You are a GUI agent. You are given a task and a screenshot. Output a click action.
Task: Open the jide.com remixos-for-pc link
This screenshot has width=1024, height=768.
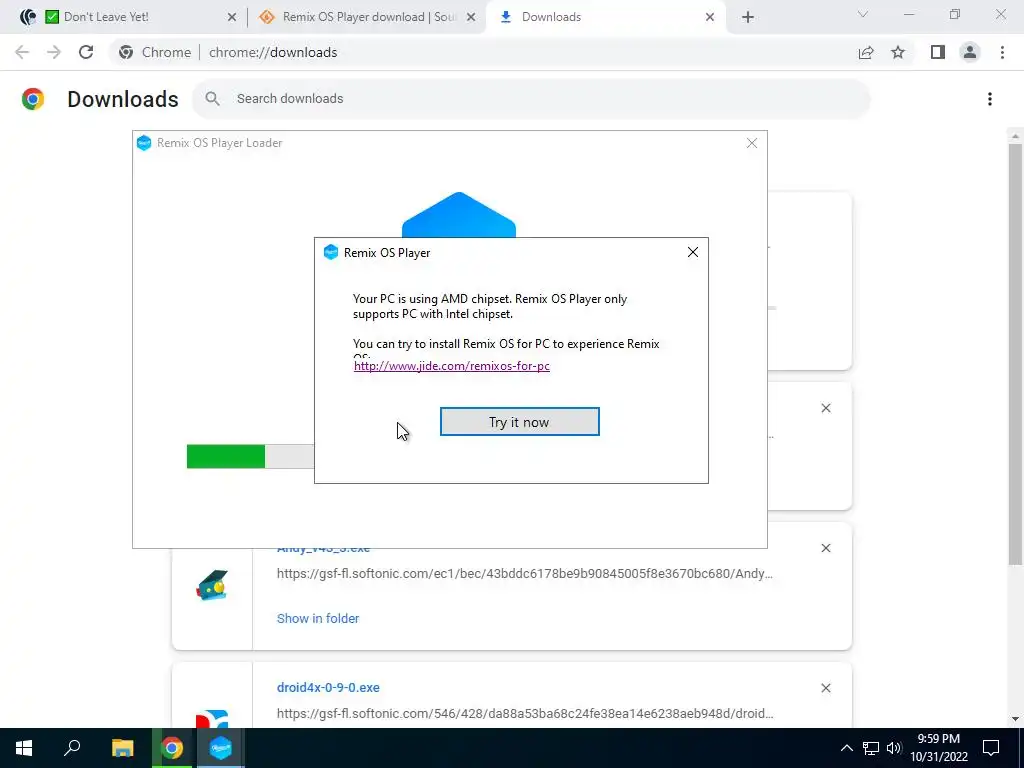point(451,366)
